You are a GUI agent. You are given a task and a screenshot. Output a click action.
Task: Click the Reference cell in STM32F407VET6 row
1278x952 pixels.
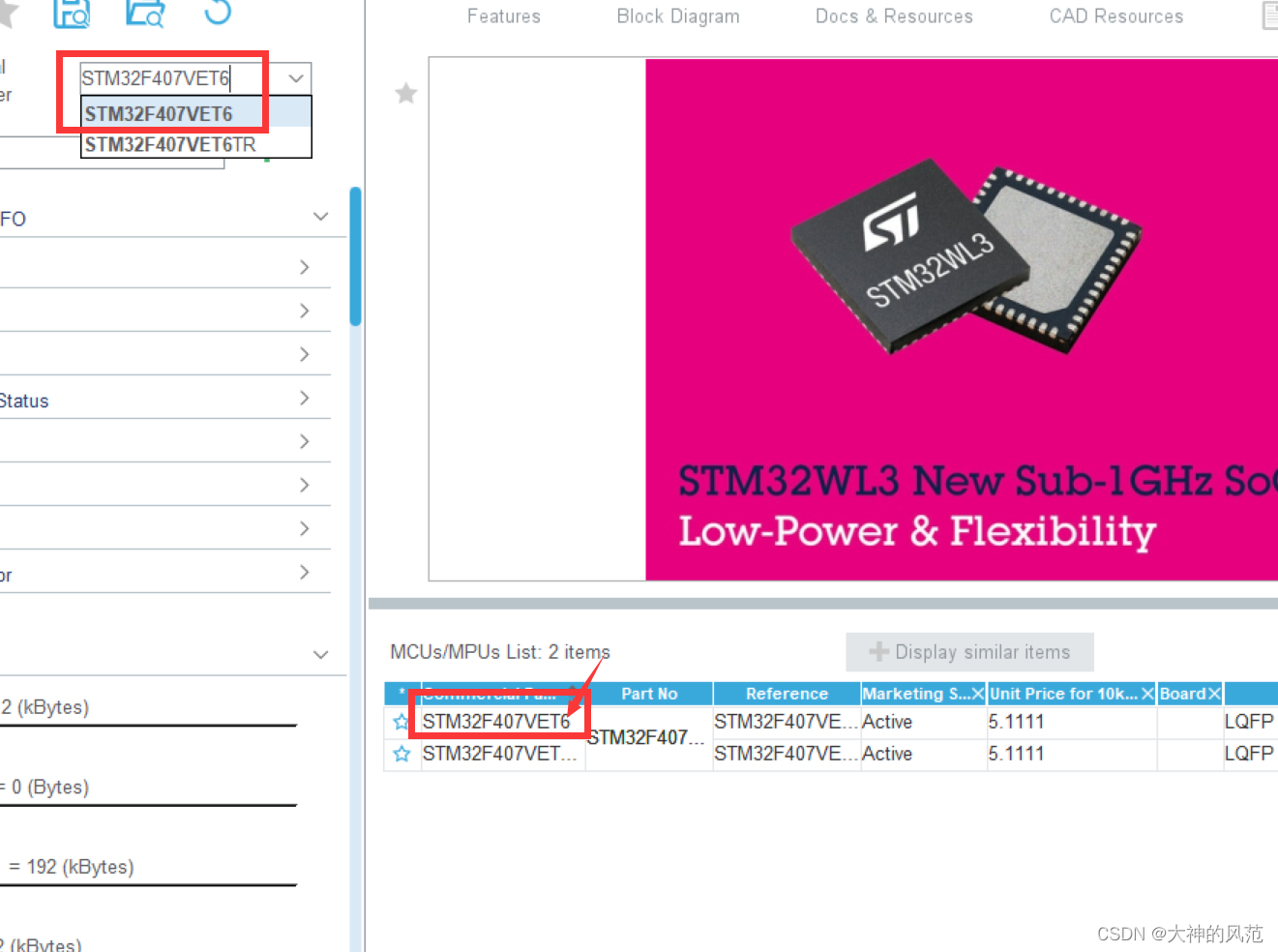(786, 722)
